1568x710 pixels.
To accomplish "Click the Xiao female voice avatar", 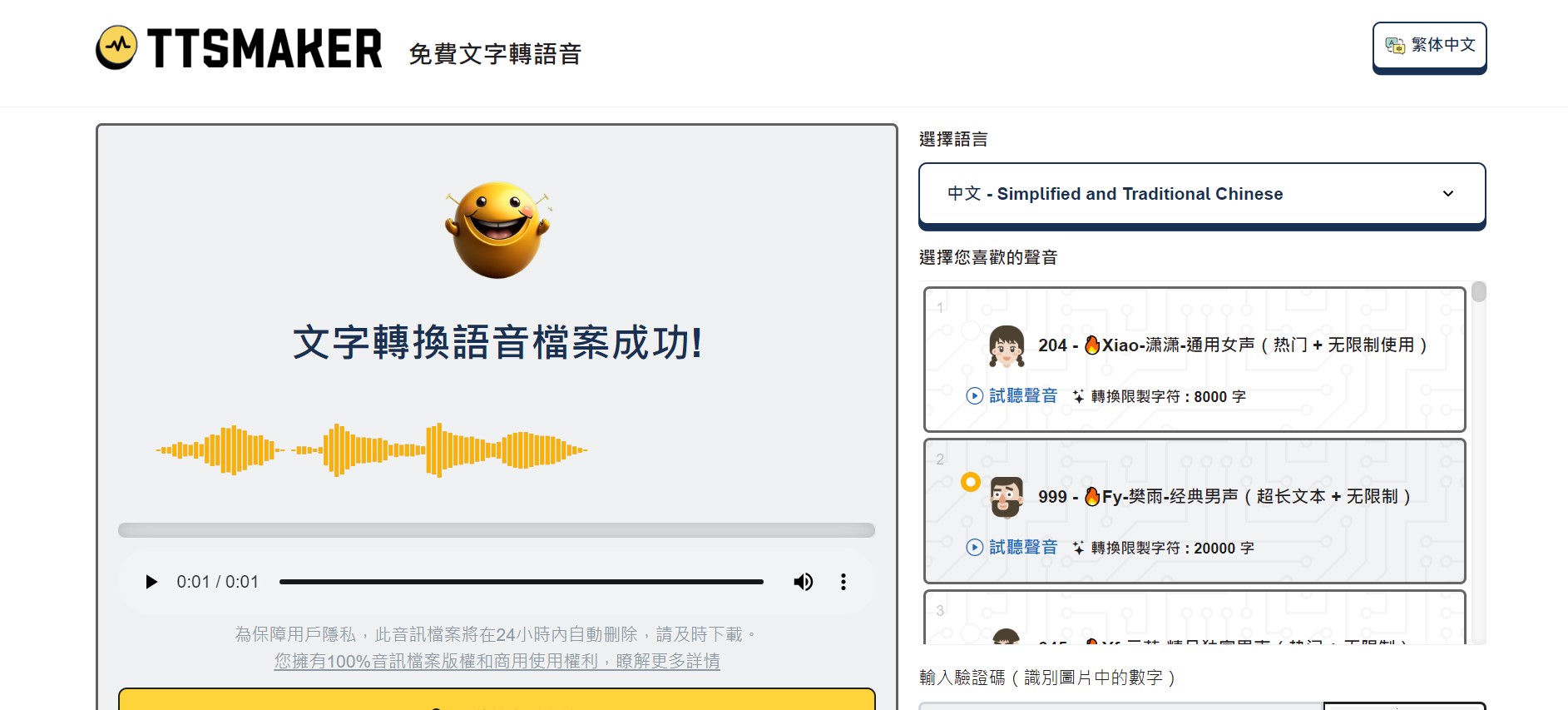I will coord(1007,346).
